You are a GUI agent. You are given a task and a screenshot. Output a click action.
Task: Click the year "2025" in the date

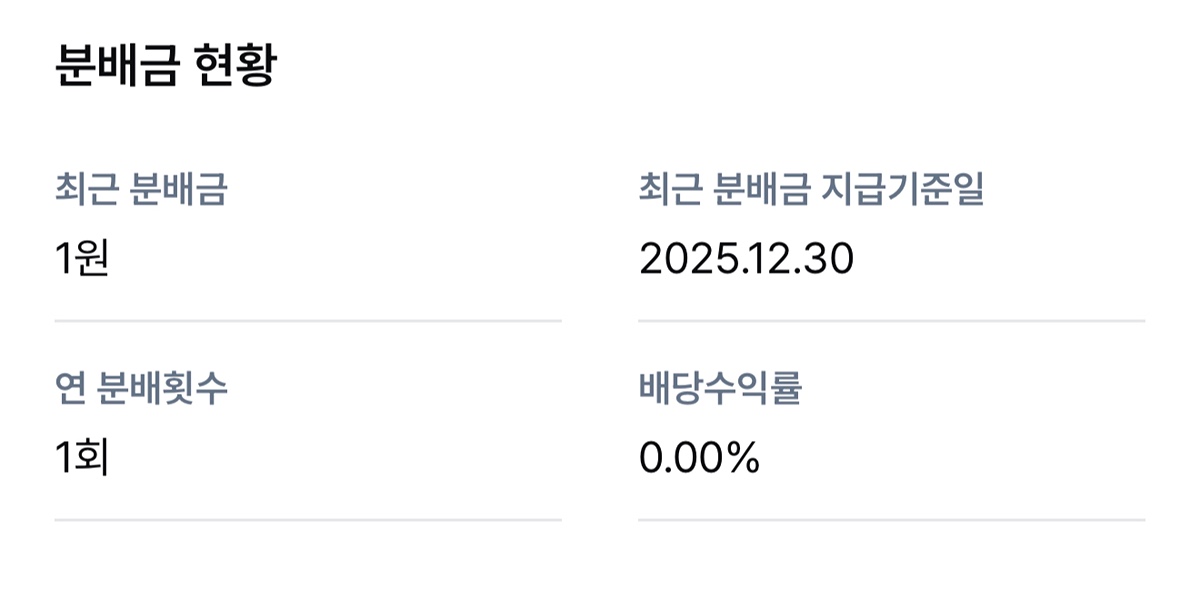coord(676,259)
